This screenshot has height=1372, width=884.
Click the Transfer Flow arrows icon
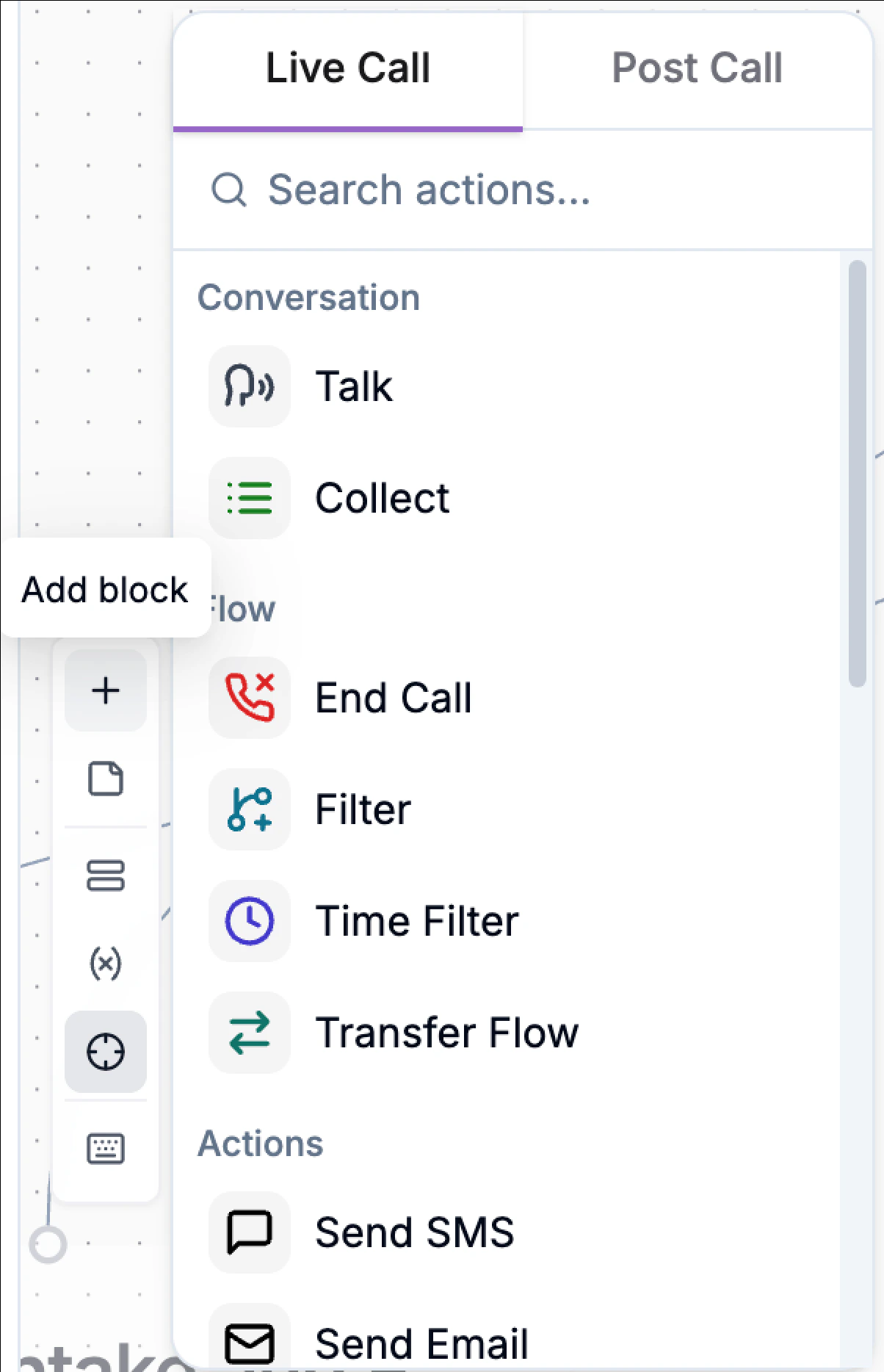[x=249, y=1031]
